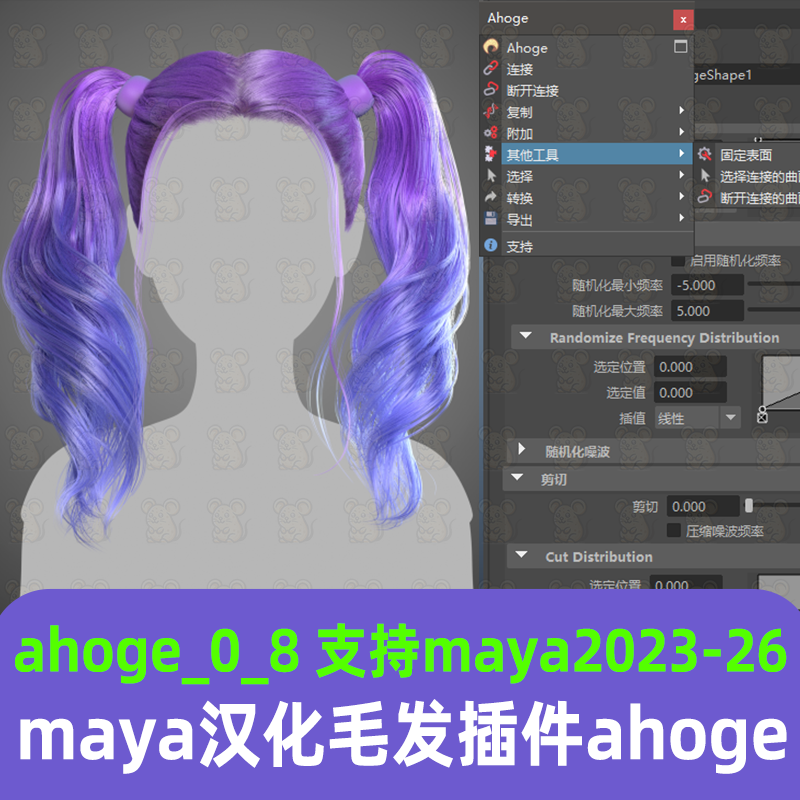Screen dimensions: 800x800
Task: Click the broken link icon beside 断开连接
Action: click(x=491, y=89)
